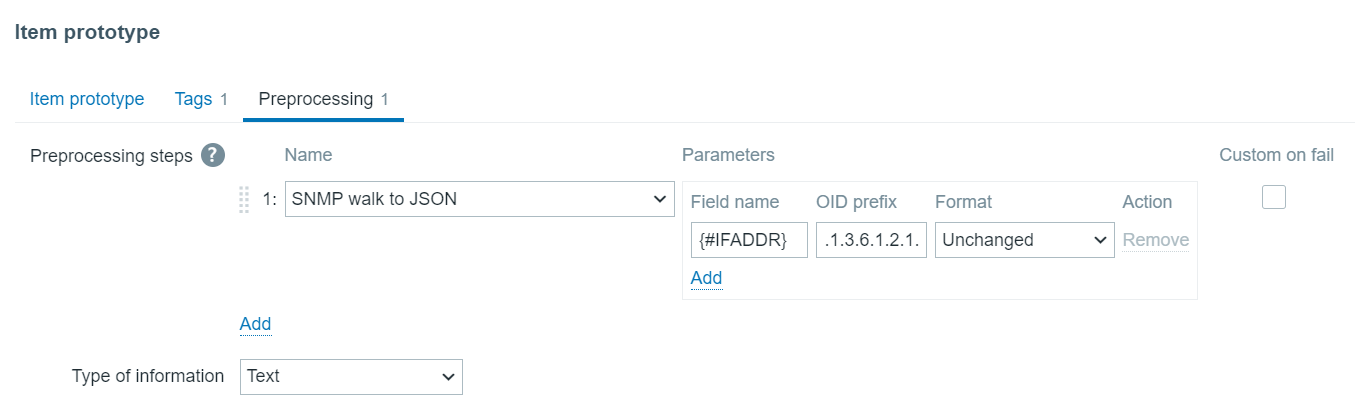
Task: Click the Custom on fail column header
Action: coord(1276,155)
